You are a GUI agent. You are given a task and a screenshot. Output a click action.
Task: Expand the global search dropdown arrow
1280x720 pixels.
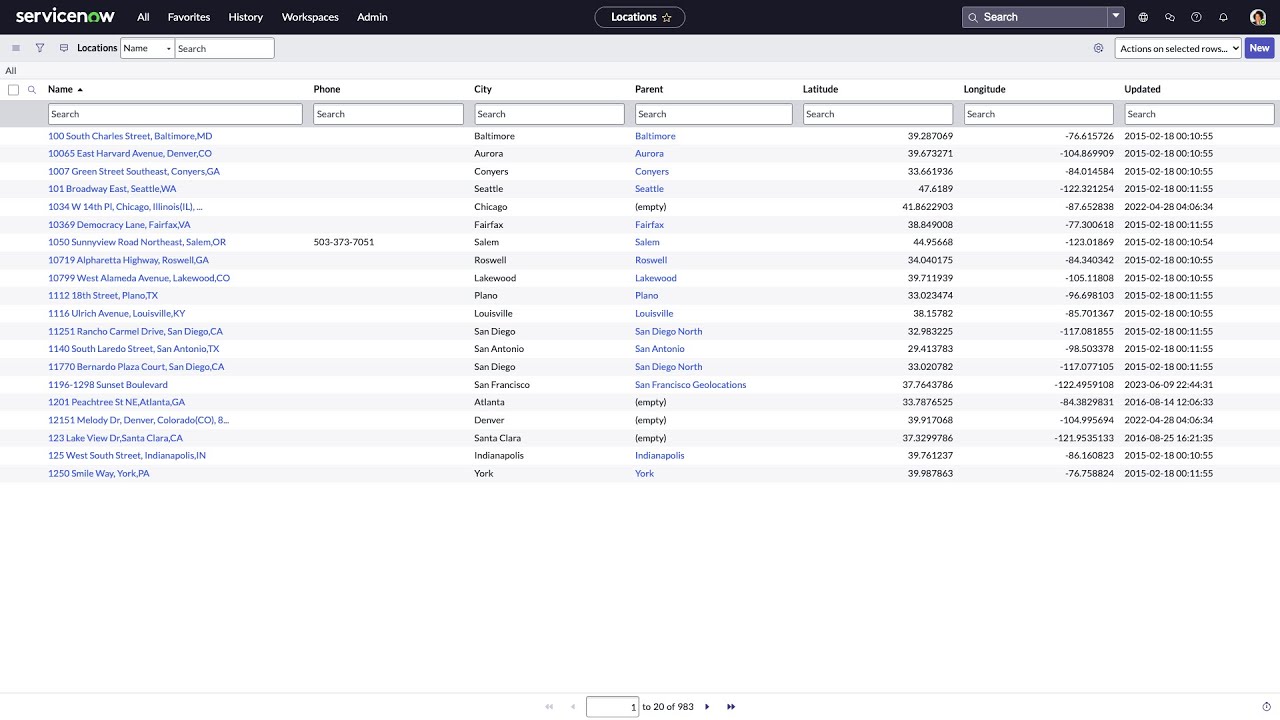(x=1116, y=17)
